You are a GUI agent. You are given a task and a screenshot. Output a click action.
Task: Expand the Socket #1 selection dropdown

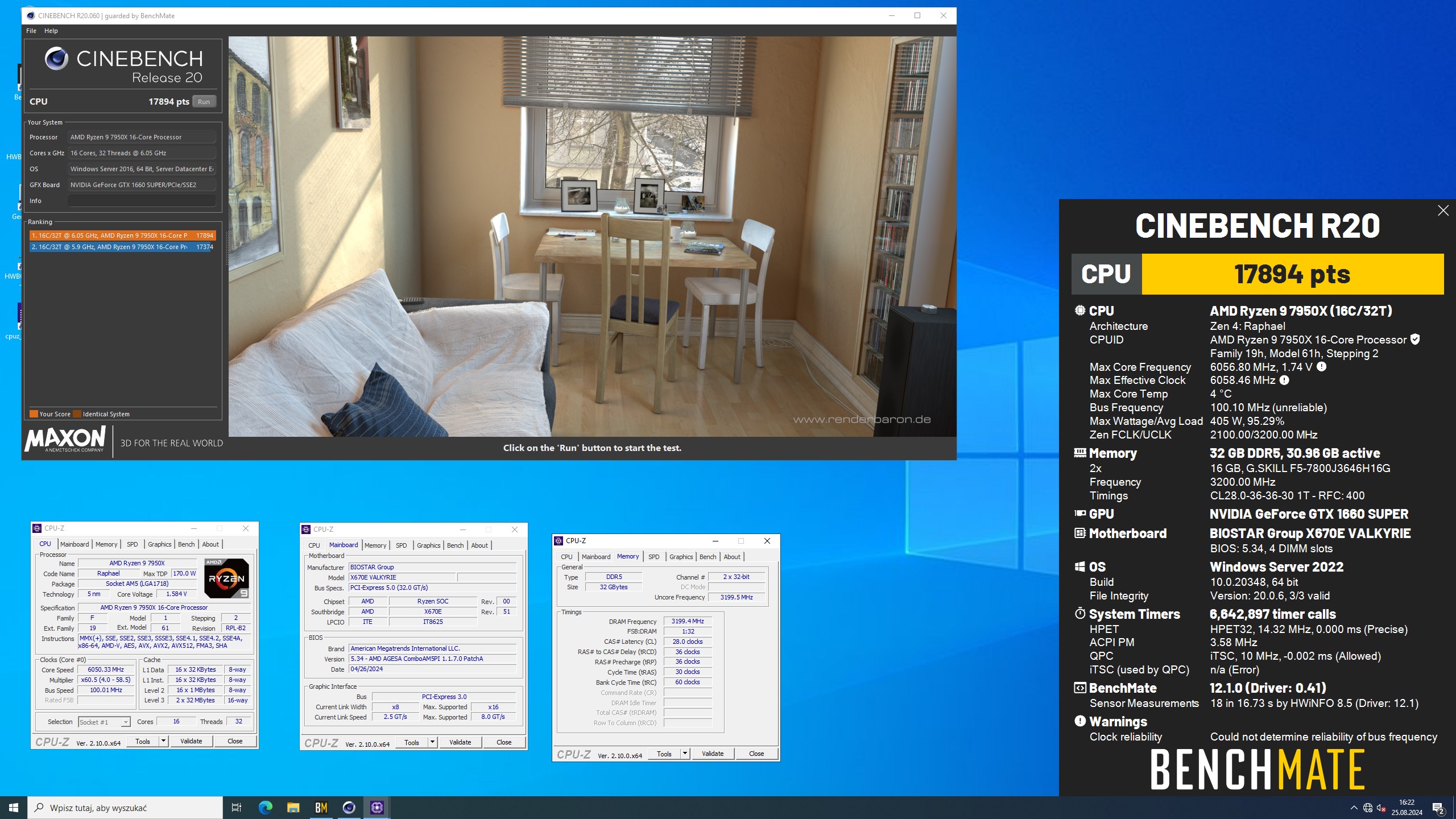pyautogui.click(x=126, y=722)
